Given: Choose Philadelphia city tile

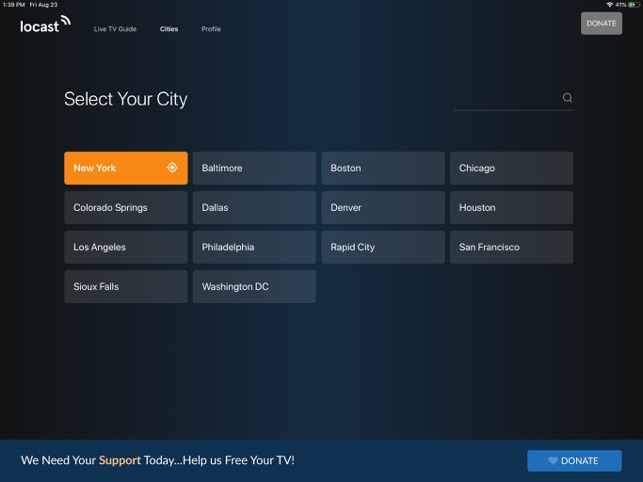Looking at the screenshot, I should (254, 247).
